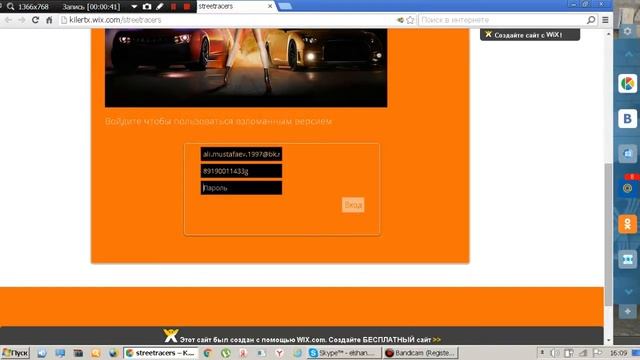Image resolution: width=640 pixels, height=360 pixels.
Task: Open the blue square sidebar icon below Odnoklassniki
Action: tap(628, 259)
